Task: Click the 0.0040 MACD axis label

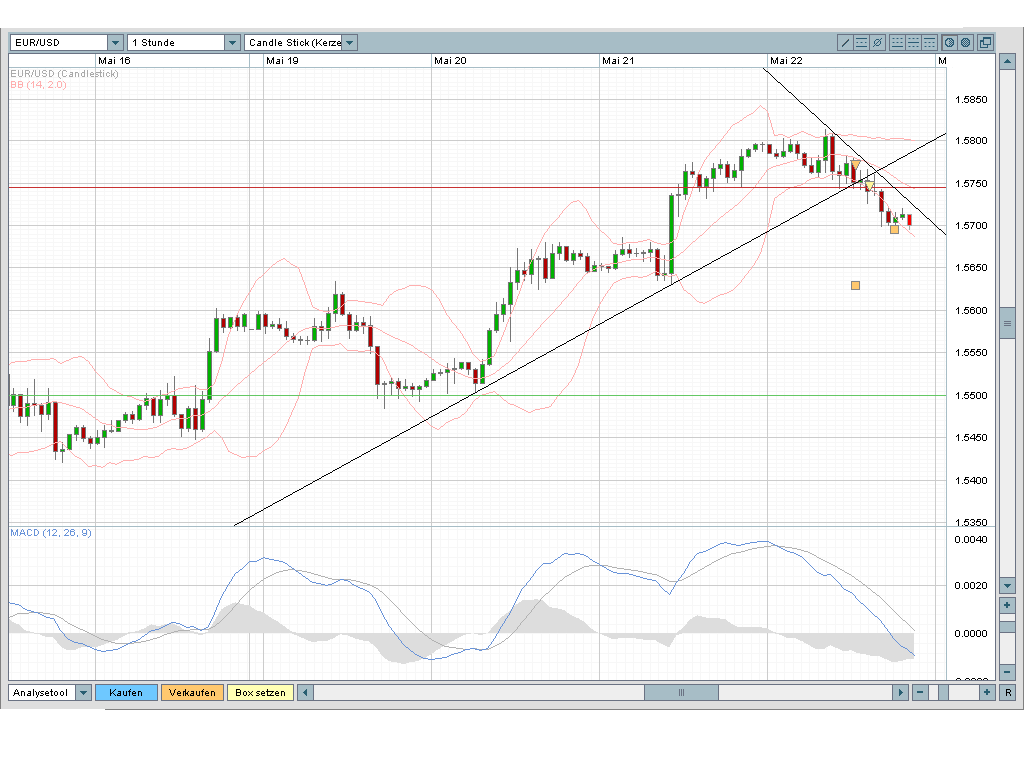Action: pyautogui.click(x=971, y=540)
